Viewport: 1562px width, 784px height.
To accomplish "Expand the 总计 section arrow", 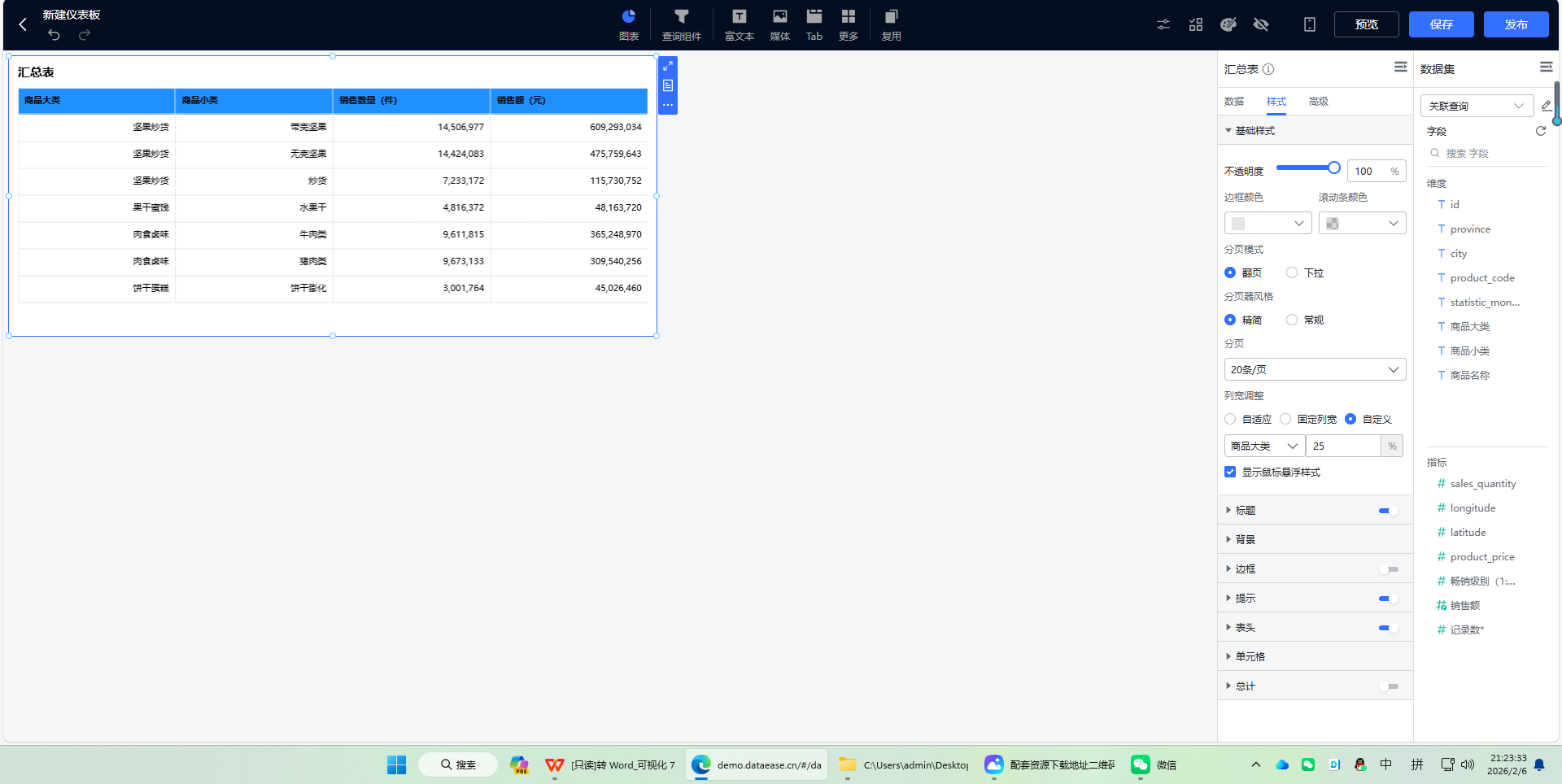I will (1228, 686).
